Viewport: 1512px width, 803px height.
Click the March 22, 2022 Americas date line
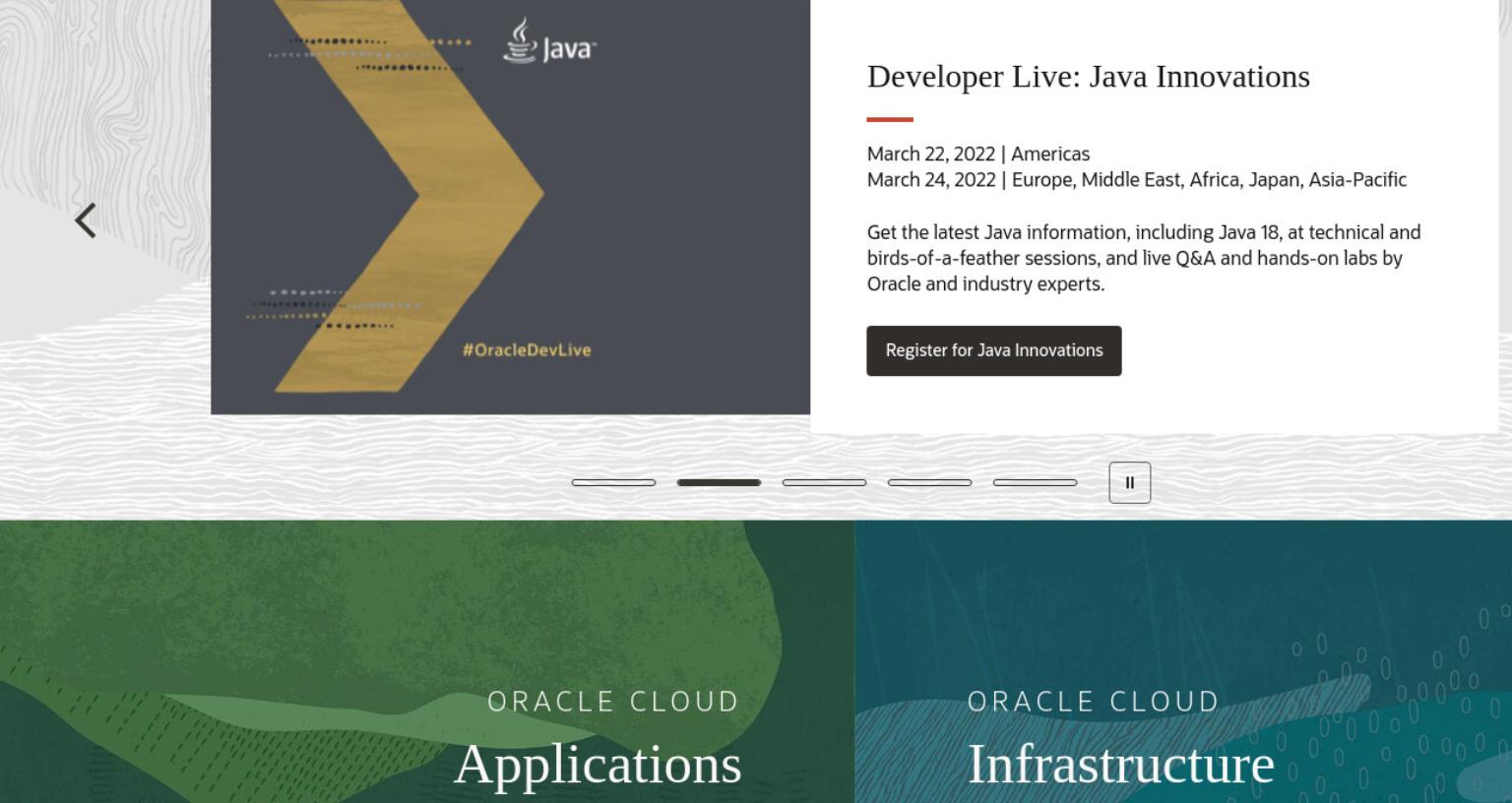pos(978,154)
